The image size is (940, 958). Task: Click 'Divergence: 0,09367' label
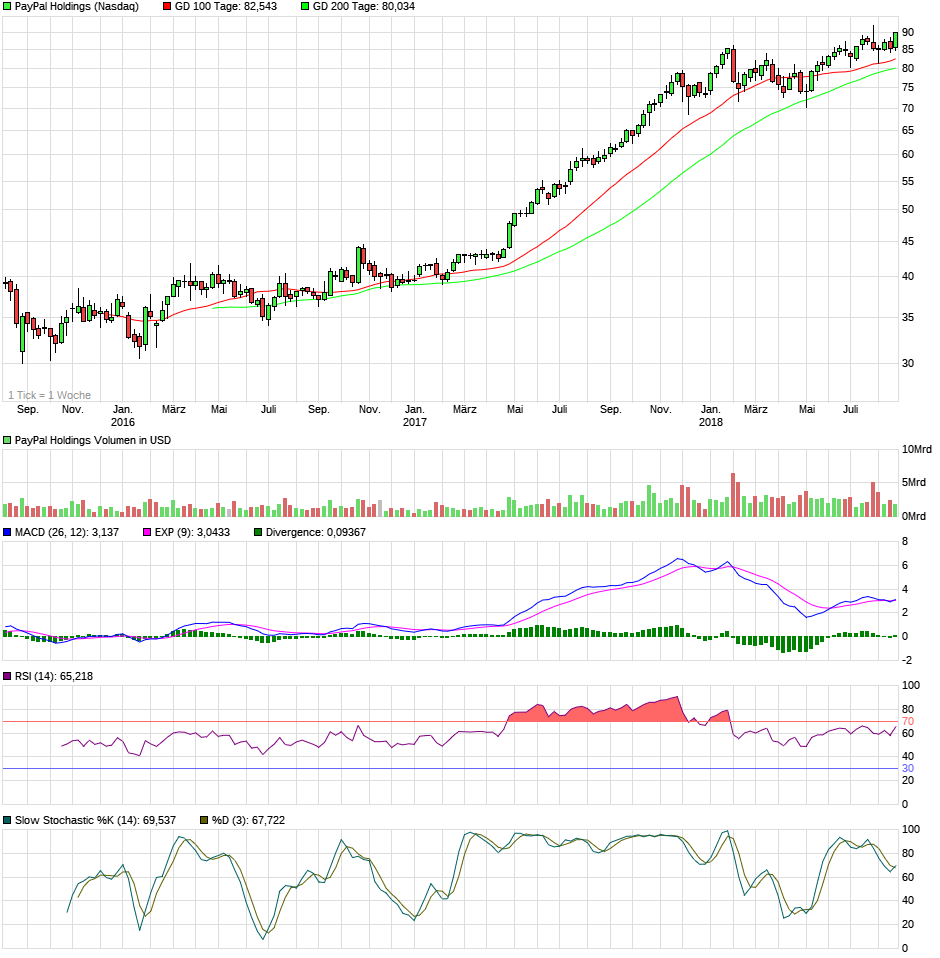click(316, 533)
